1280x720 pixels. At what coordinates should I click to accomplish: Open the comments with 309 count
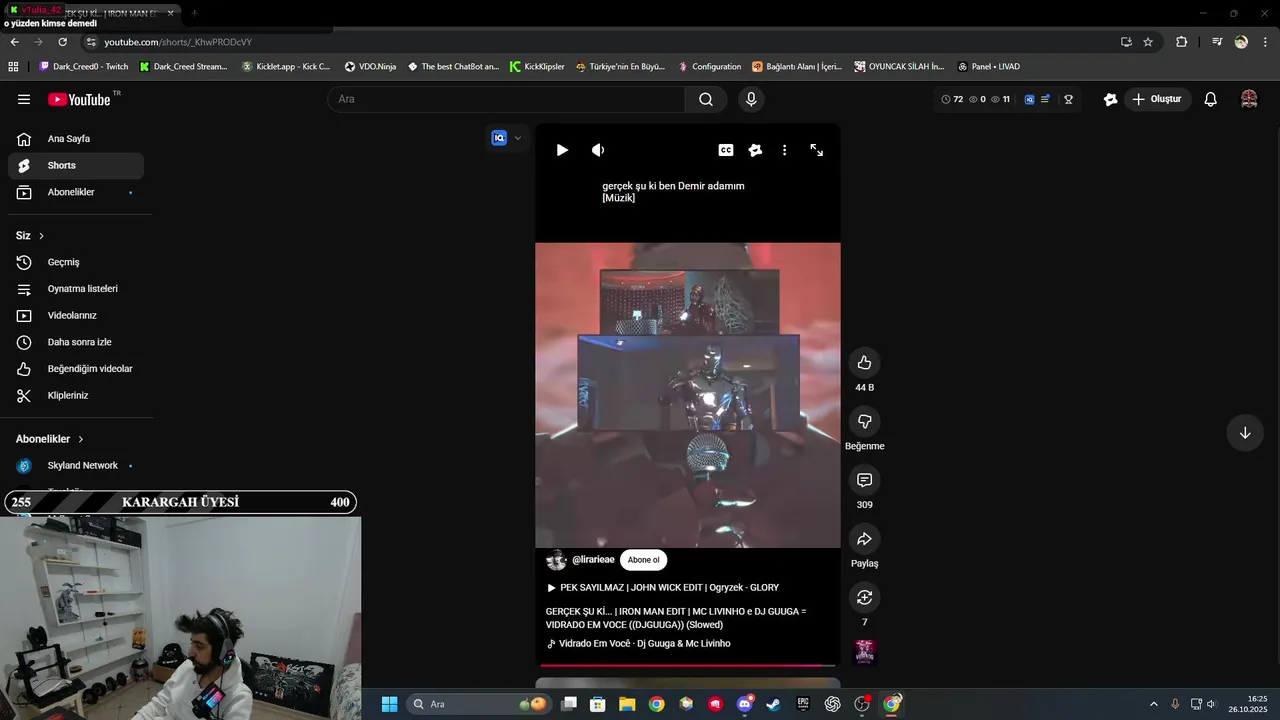click(x=865, y=480)
